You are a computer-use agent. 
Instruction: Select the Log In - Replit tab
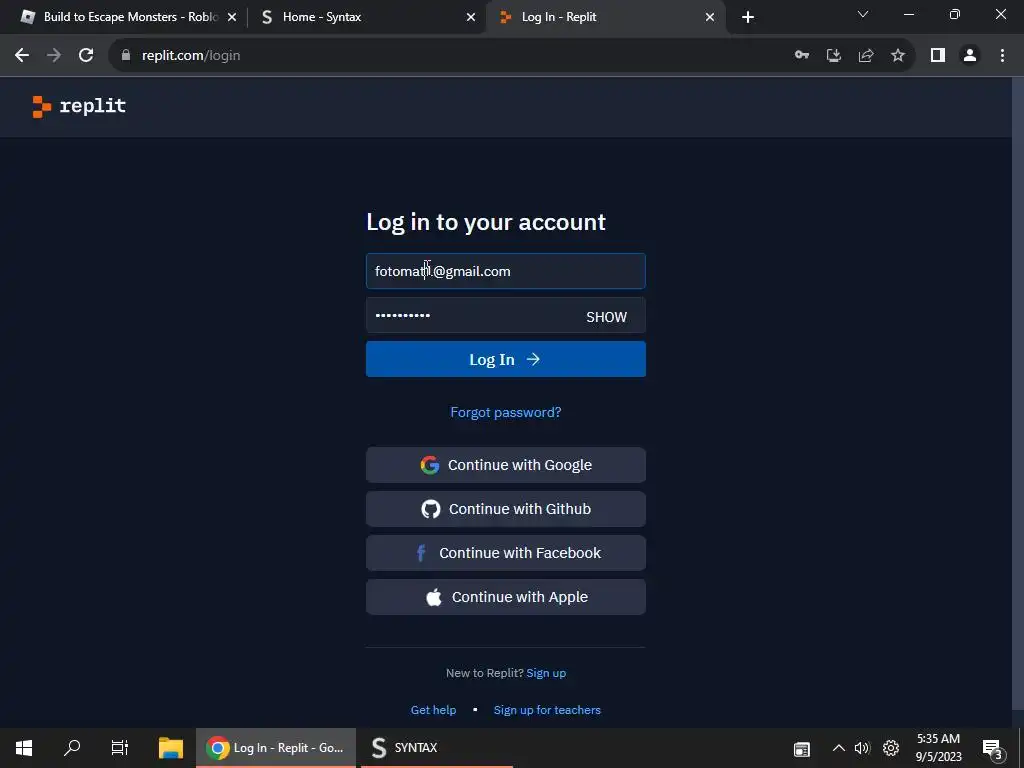tap(605, 17)
